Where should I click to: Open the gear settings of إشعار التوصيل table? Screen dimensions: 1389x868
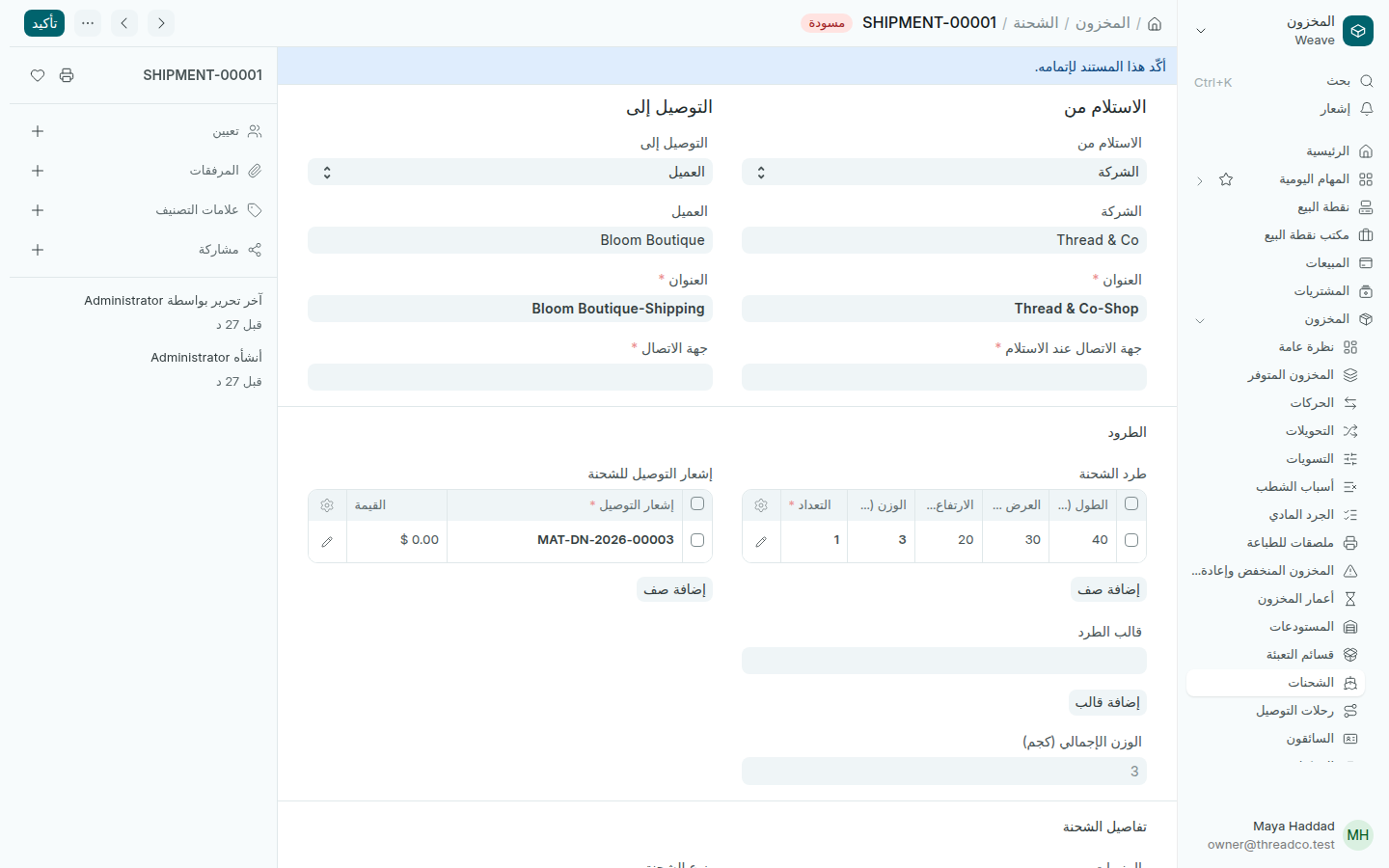point(327,505)
